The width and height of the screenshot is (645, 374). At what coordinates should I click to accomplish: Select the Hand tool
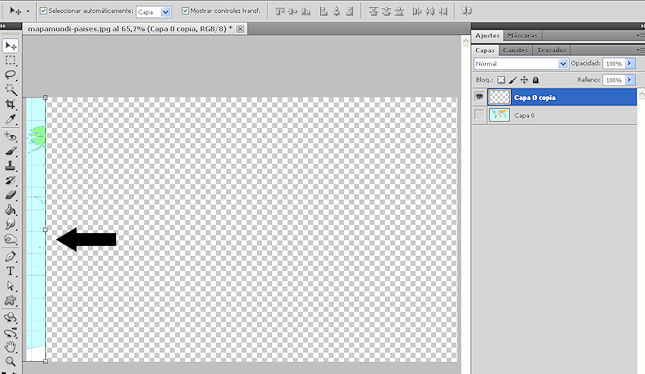click(10, 347)
